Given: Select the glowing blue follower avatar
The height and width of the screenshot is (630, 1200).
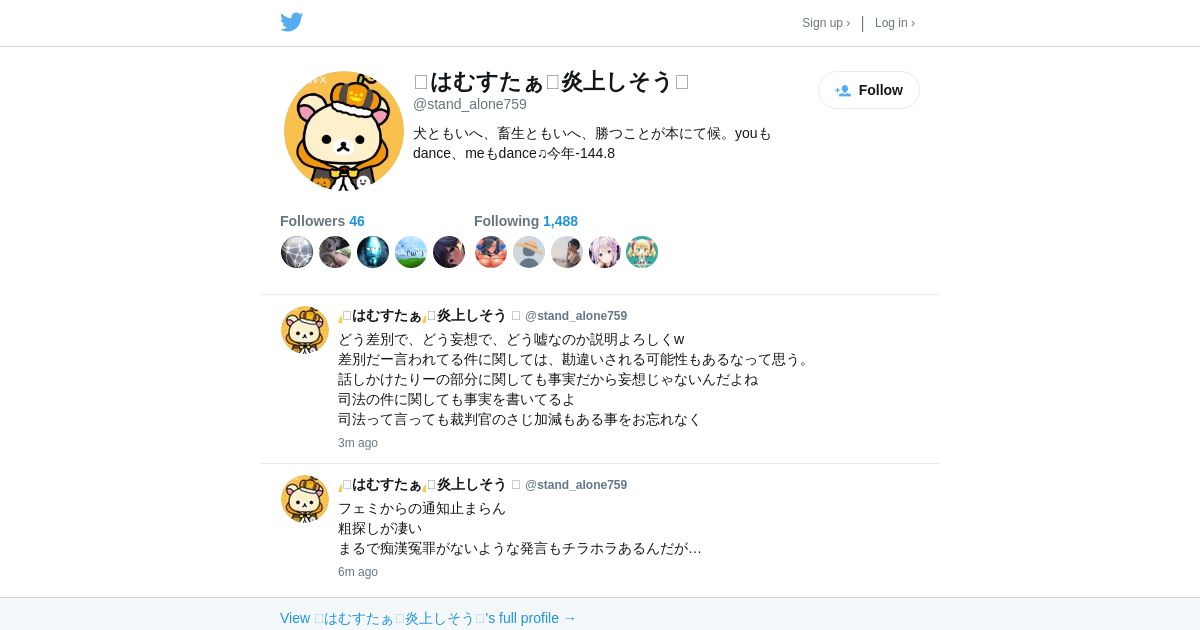Looking at the screenshot, I should point(373,252).
